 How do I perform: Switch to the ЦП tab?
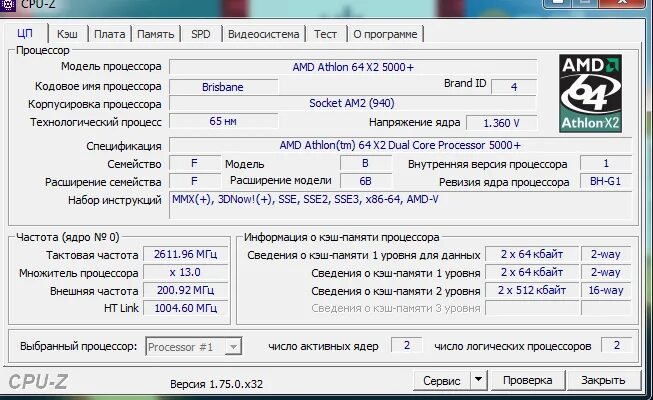pos(25,33)
